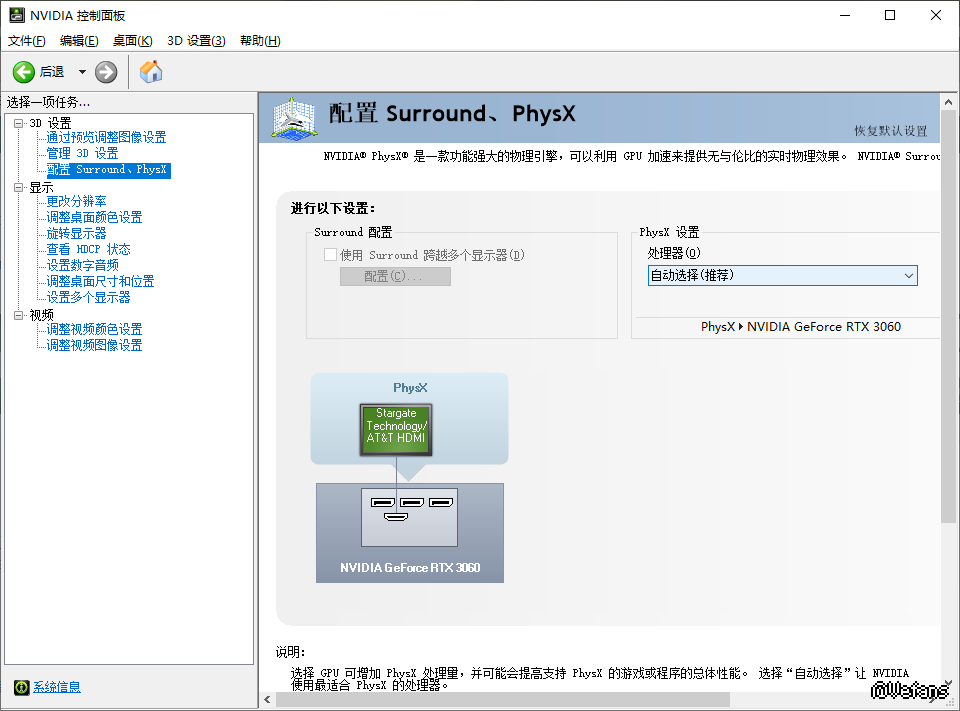This screenshot has width=960, height=711.
Task: Open 调整桌面尺寸和位置
Action: (x=100, y=280)
